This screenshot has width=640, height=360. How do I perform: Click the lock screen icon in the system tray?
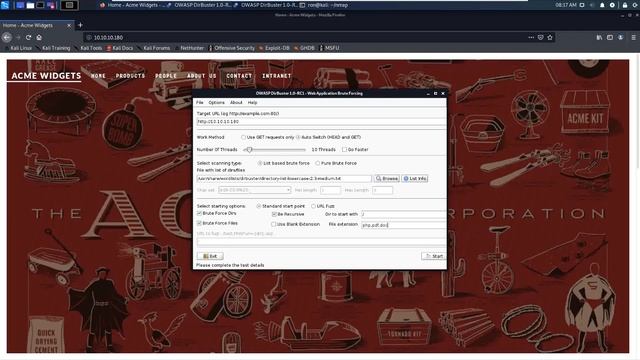(625, 5)
